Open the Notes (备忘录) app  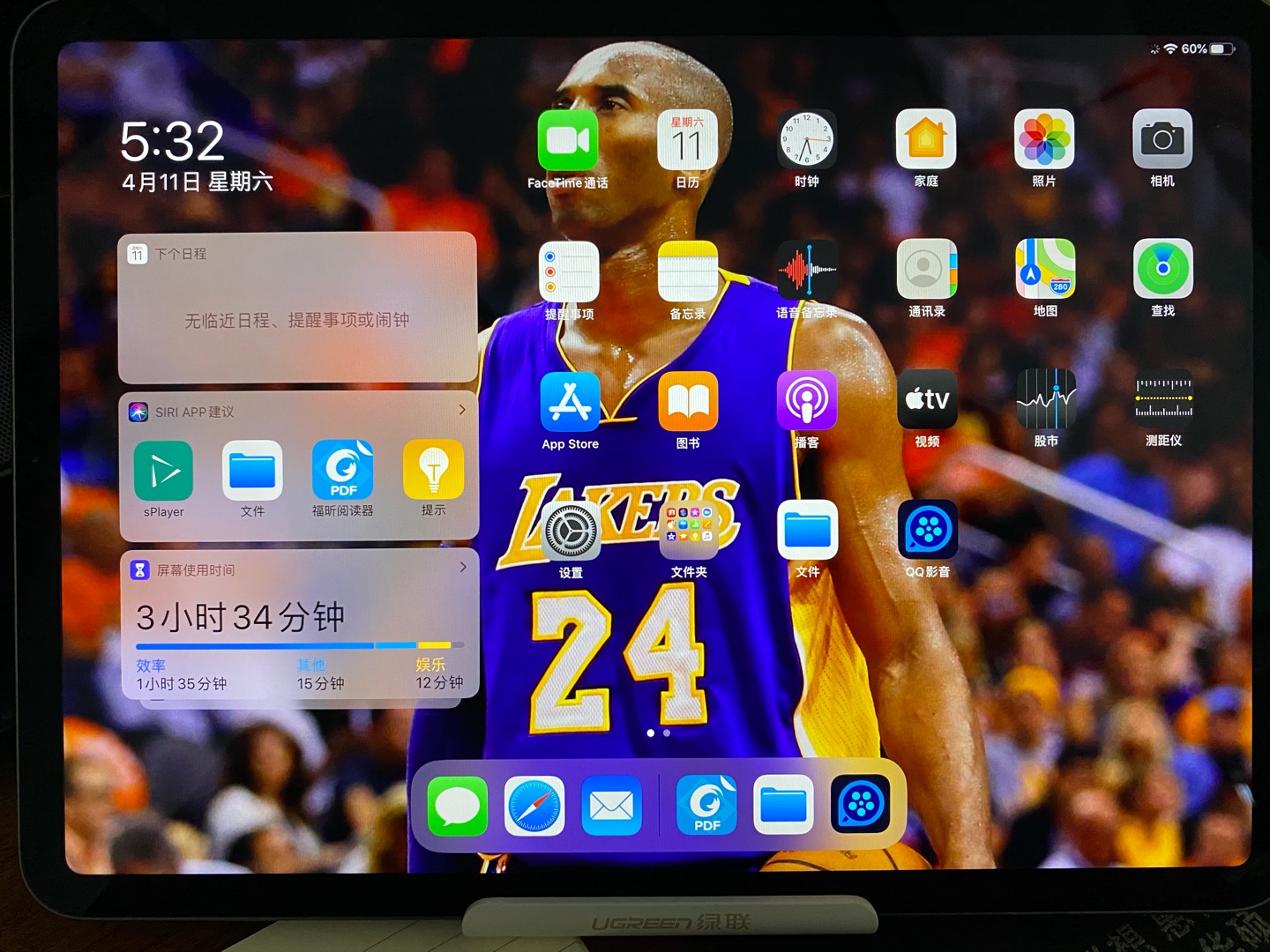pos(688,271)
